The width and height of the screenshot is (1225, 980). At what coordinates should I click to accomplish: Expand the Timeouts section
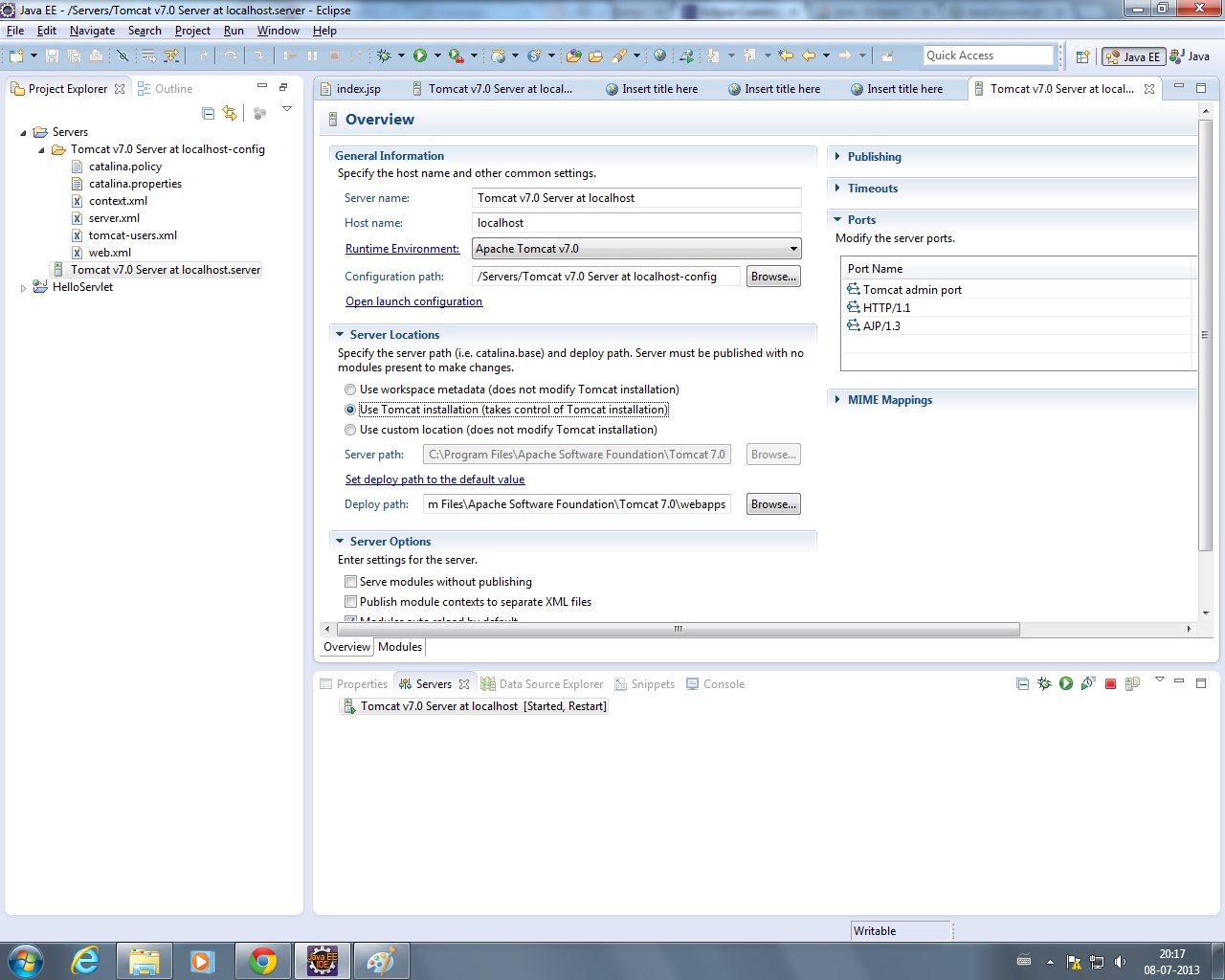click(x=837, y=189)
